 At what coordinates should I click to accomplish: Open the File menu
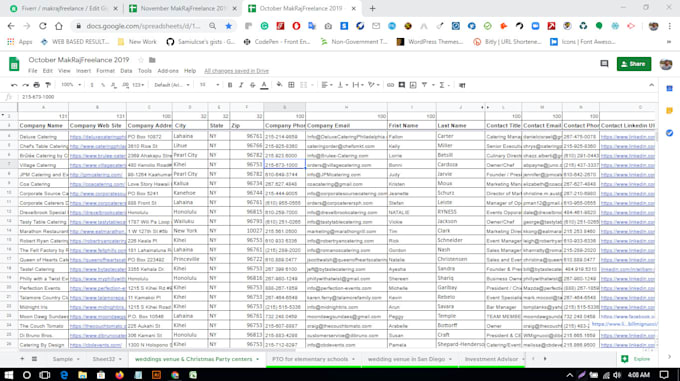point(33,71)
